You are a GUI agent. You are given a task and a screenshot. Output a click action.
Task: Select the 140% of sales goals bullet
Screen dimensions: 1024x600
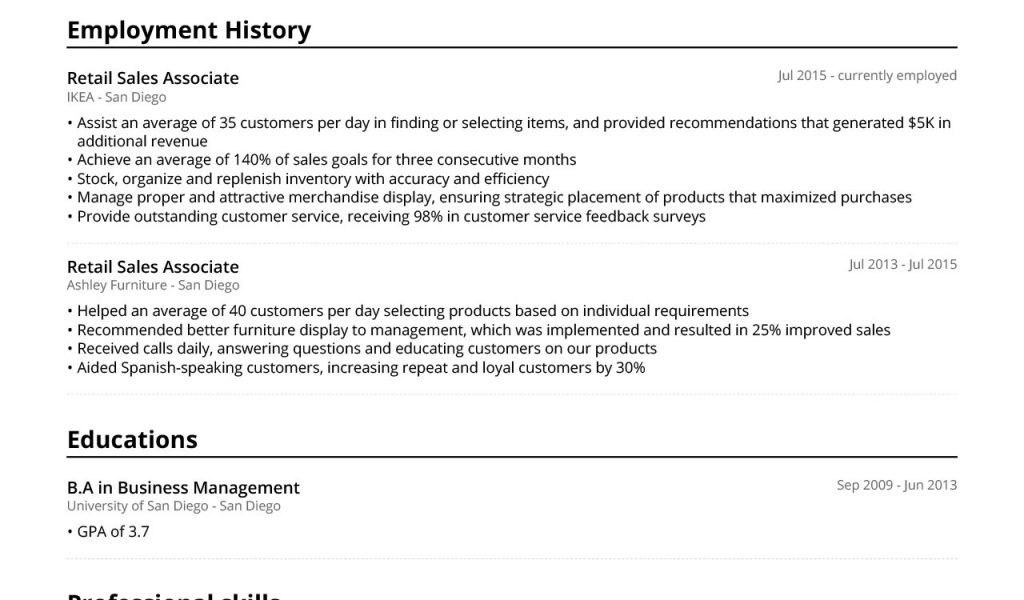326,160
